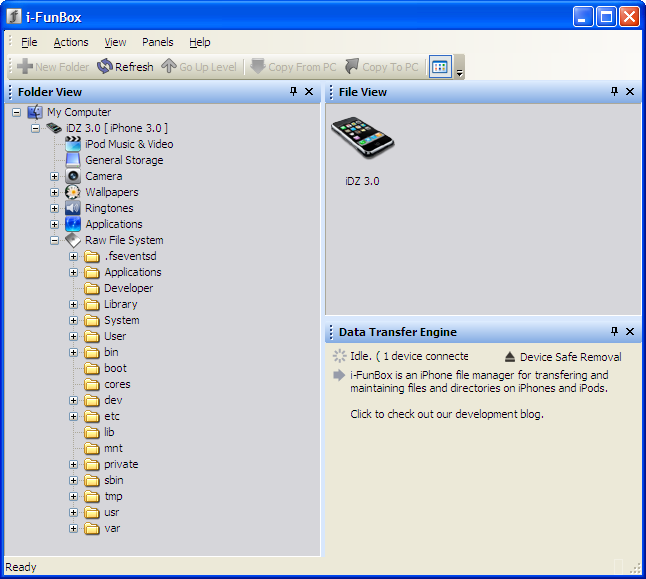Click to check out development blog link
The height and width of the screenshot is (579, 646).
click(x=447, y=414)
